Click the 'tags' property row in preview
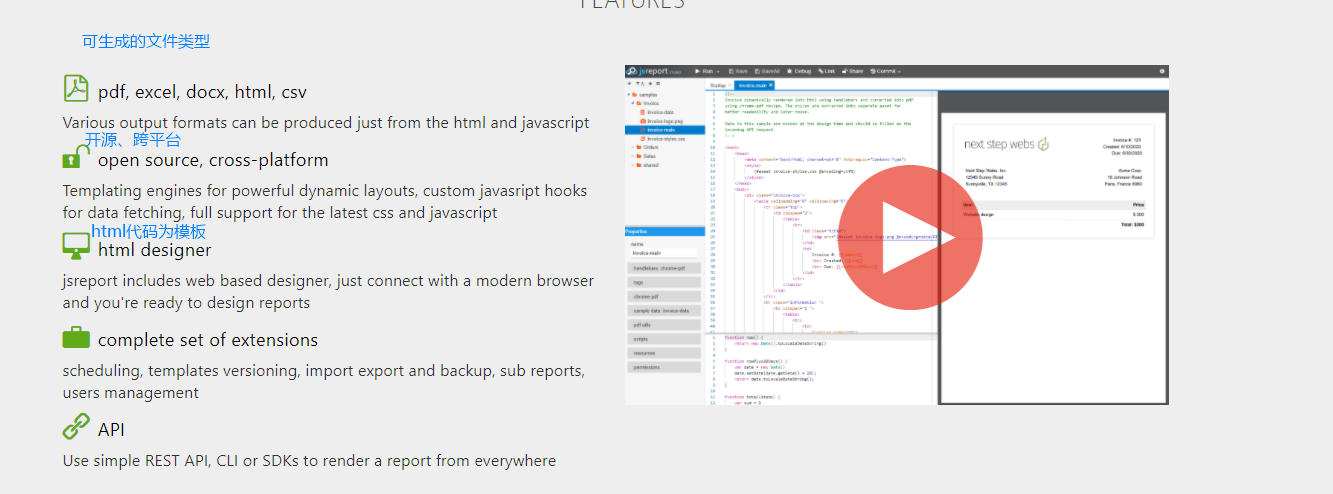Viewport: 1333px width, 494px height. [x=665, y=282]
